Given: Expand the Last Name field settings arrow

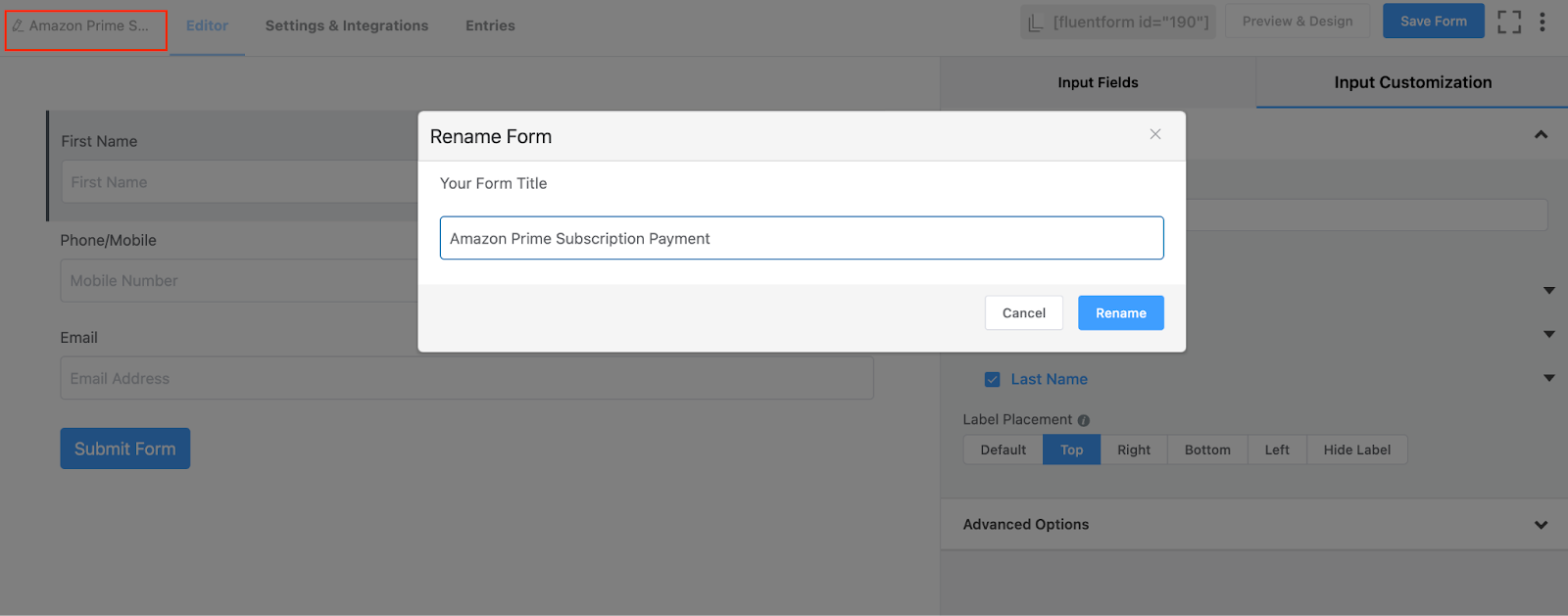Looking at the screenshot, I should pos(1548,378).
